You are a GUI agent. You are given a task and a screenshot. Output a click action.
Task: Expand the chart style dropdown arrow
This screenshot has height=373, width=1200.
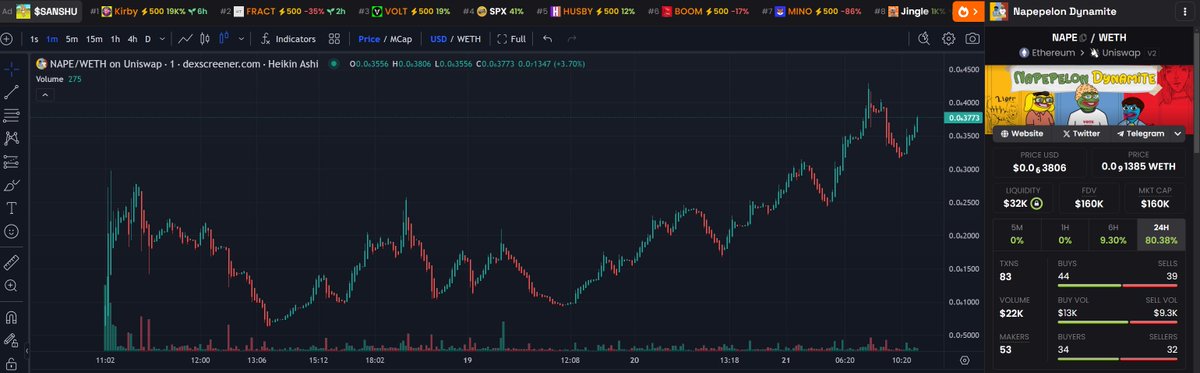(240, 39)
